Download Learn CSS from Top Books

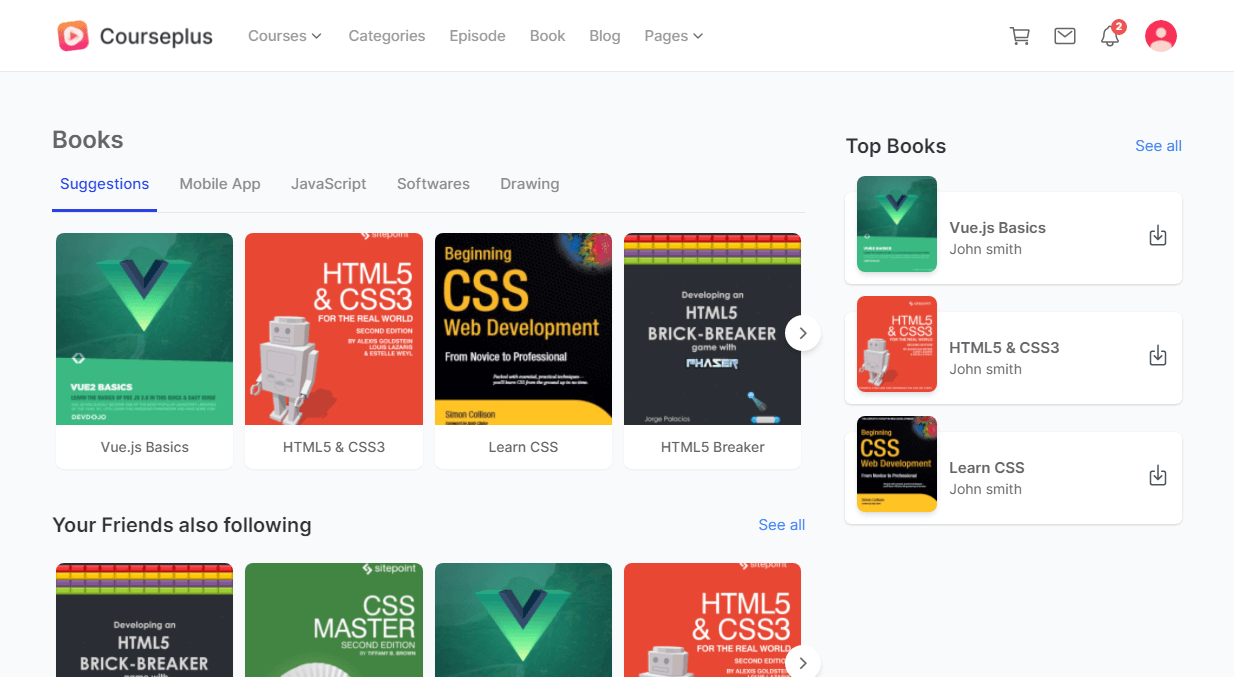[x=1157, y=476]
